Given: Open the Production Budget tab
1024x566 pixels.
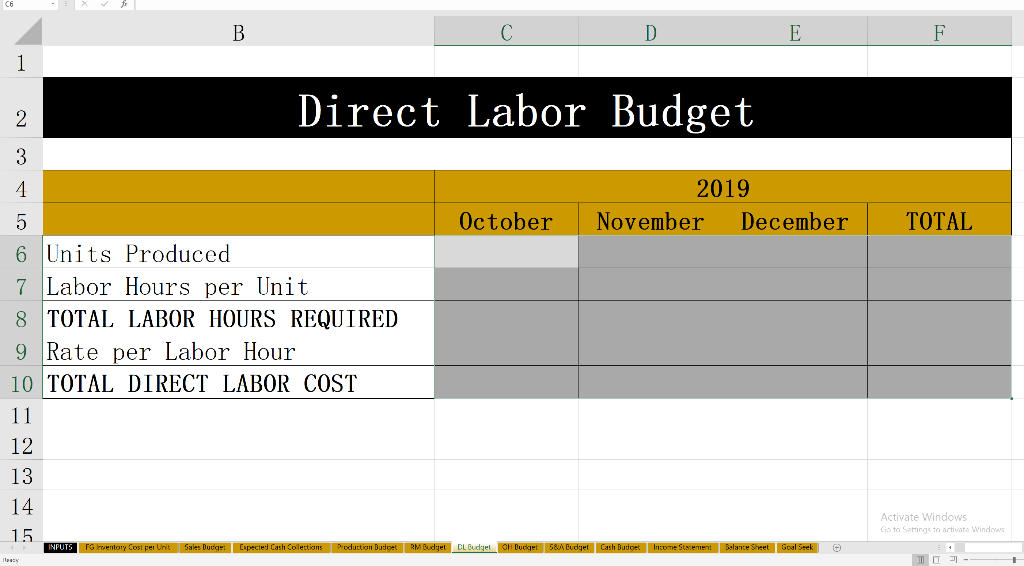Looking at the screenshot, I should (367, 547).
